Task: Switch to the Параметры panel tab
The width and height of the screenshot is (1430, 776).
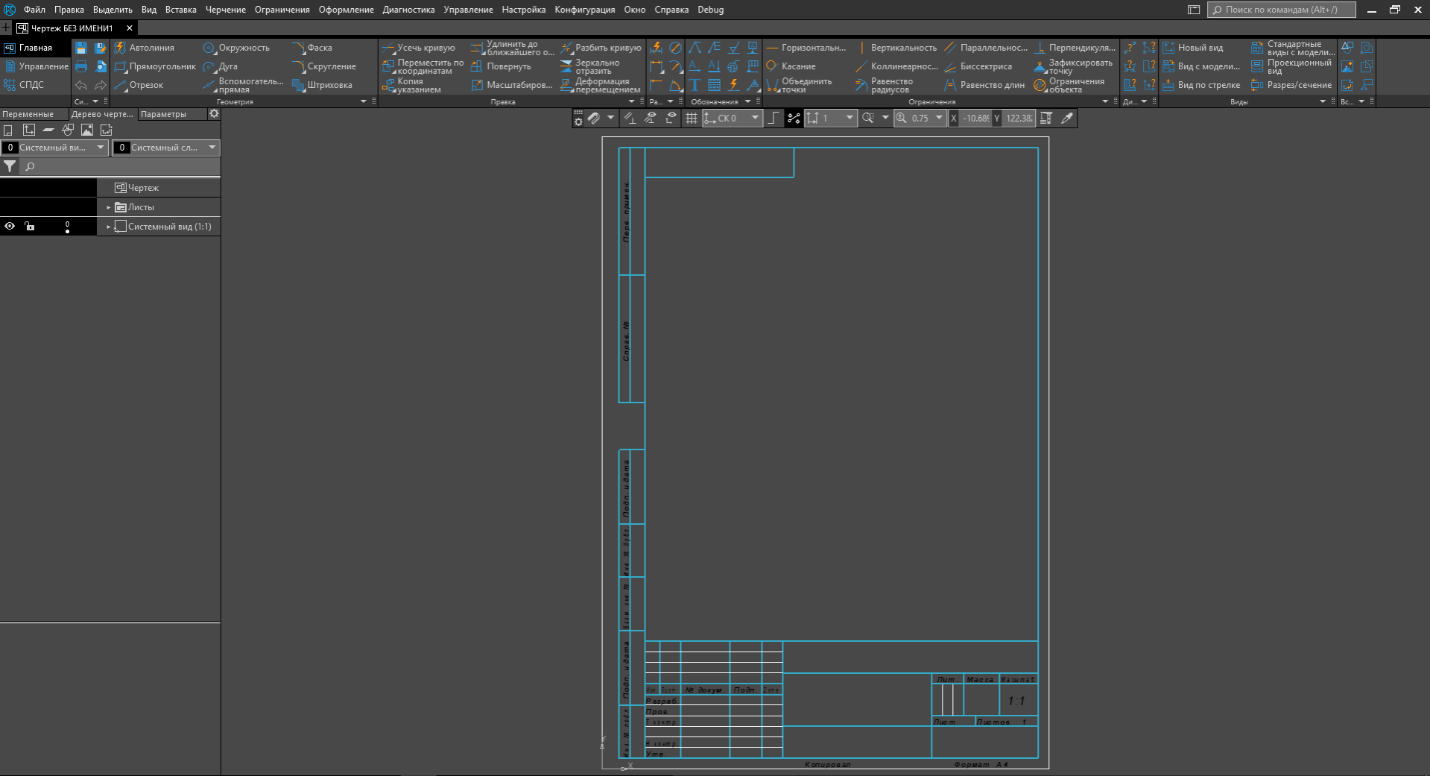Action: point(163,114)
